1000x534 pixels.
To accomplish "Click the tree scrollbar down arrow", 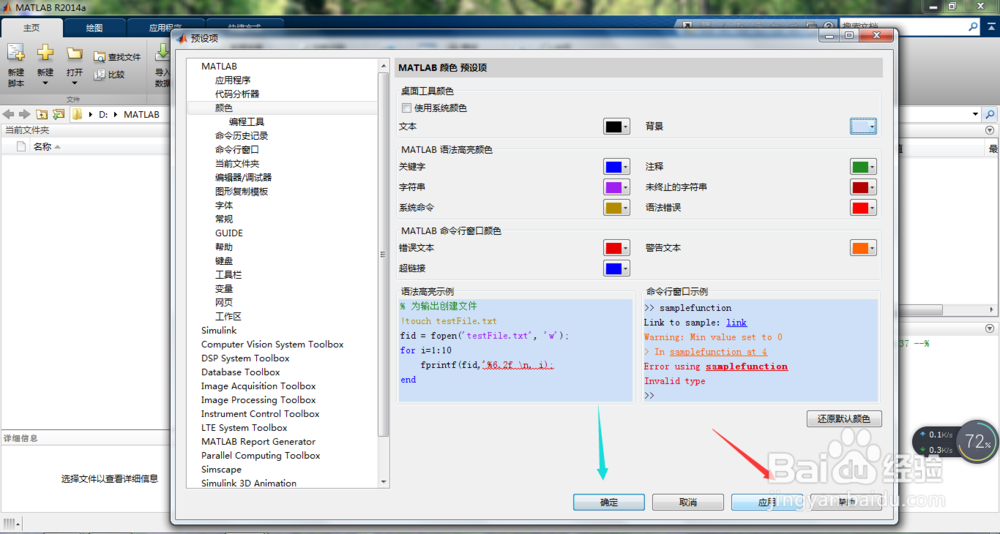I will pyautogui.click(x=383, y=482).
